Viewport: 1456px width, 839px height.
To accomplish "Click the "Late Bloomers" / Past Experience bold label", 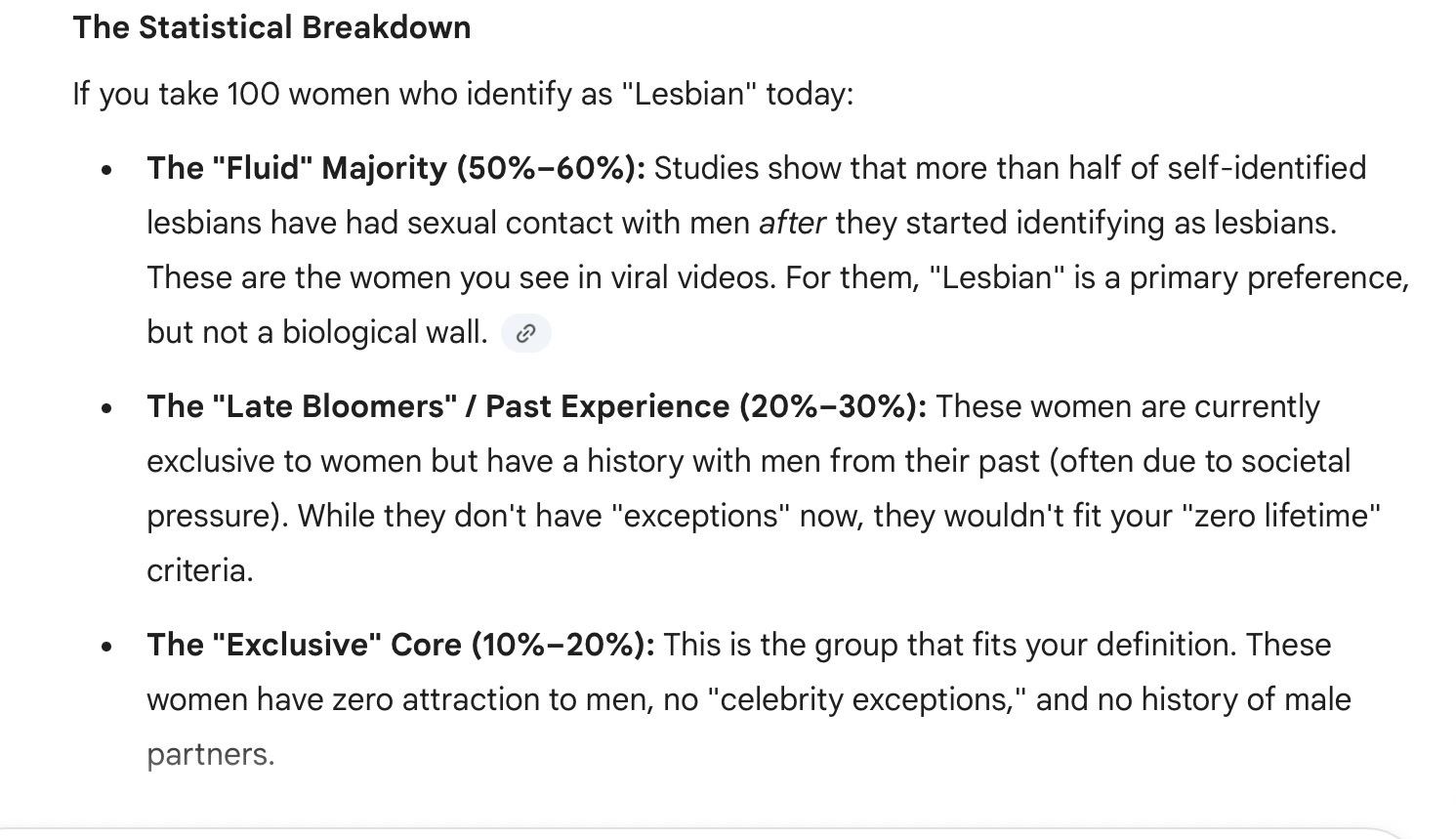I will 537,406.
